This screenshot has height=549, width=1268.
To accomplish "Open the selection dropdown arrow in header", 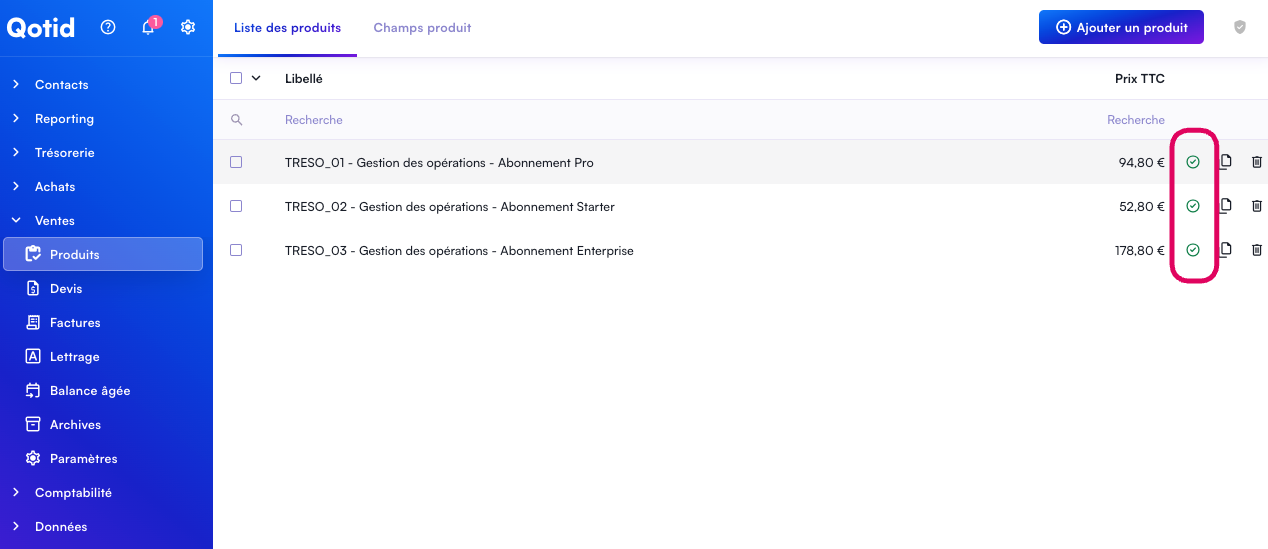I will [255, 78].
